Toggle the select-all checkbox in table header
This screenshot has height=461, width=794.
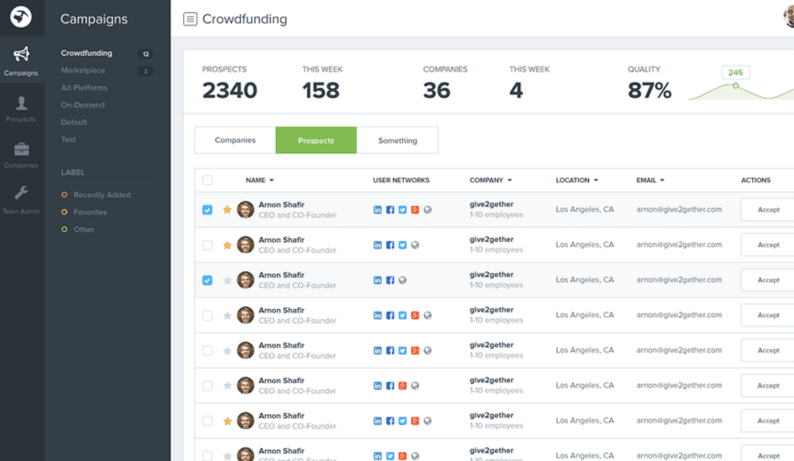[x=207, y=180]
